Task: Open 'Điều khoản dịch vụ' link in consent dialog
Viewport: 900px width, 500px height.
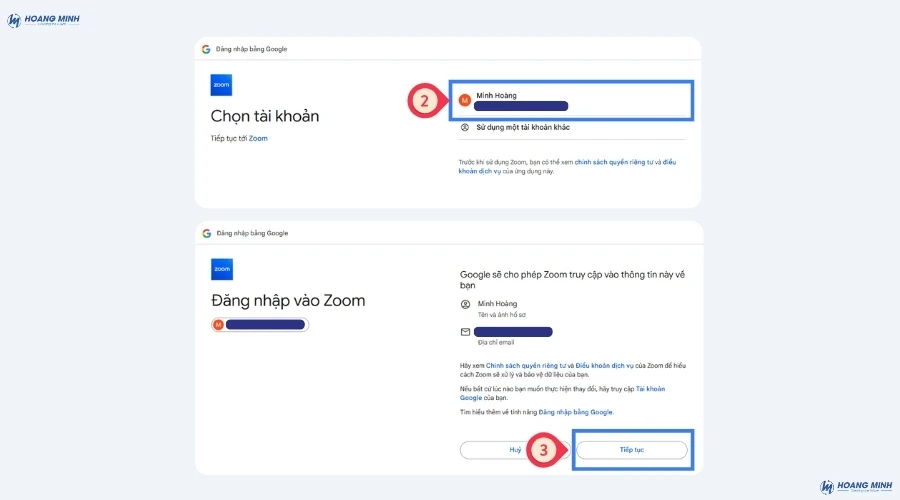Action: [604, 366]
